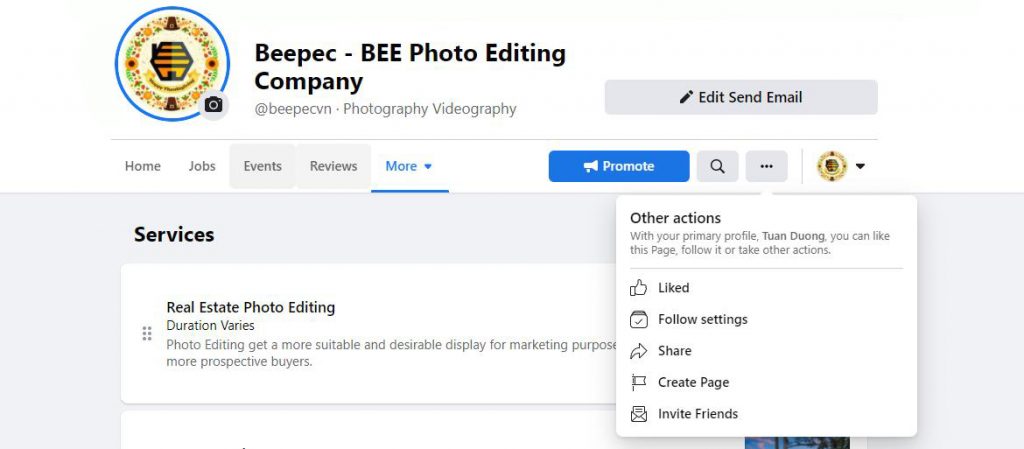
Task: Click the Invite Friends envelope icon
Action: tap(638, 414)
